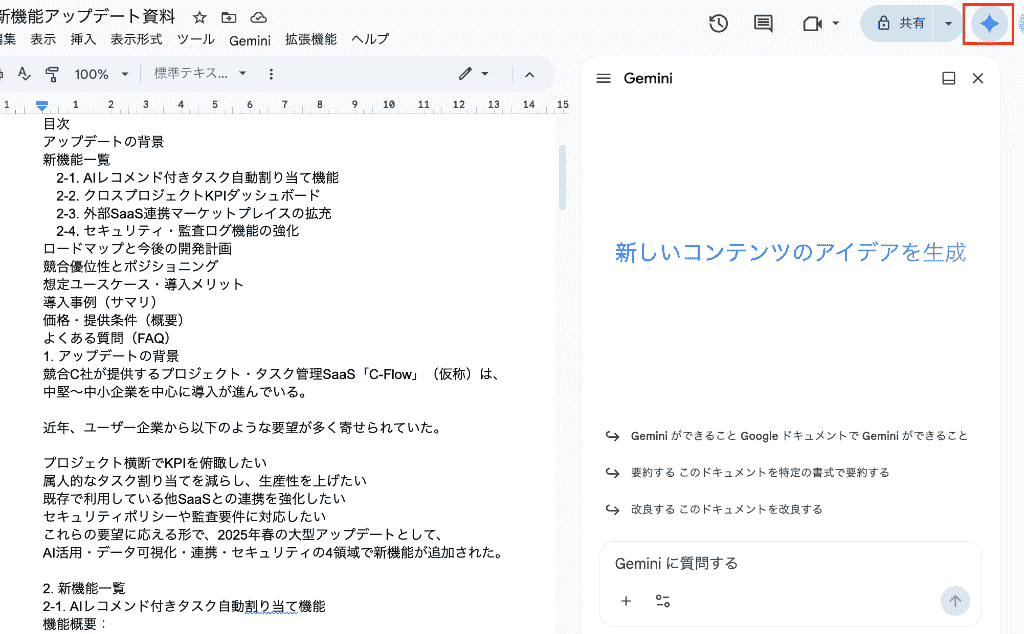Click 2-3. 外部SaaS連携マーケットプレイスの拡充
1024x634 pixels.
tap(194, 214)
